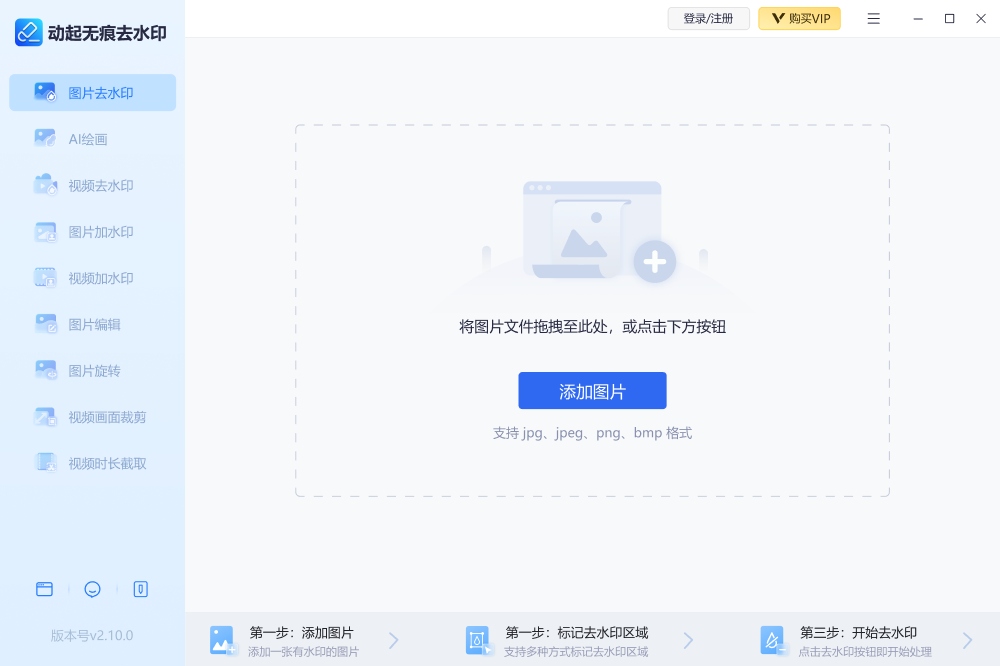The height and width of the screenshot is (666, 1000).
Task: Close the application window
Action: pyautogui.click(x=981, y=18)
